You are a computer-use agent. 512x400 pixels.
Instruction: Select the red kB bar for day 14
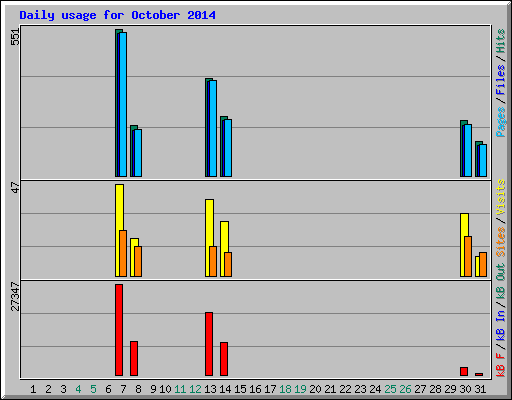click(224, 359)
